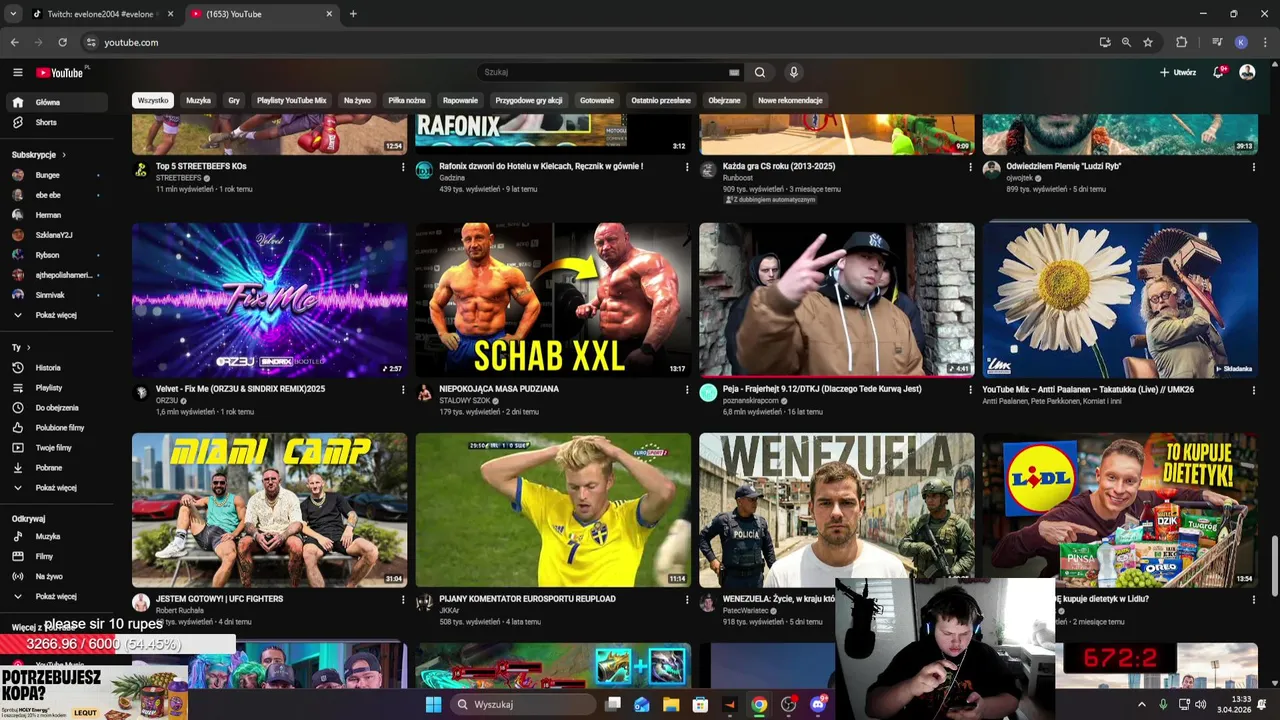Viewport: 1280px width, 720px height.
Task: Expand Pokaż więcej under Ty section
Action: coord(56,487)
